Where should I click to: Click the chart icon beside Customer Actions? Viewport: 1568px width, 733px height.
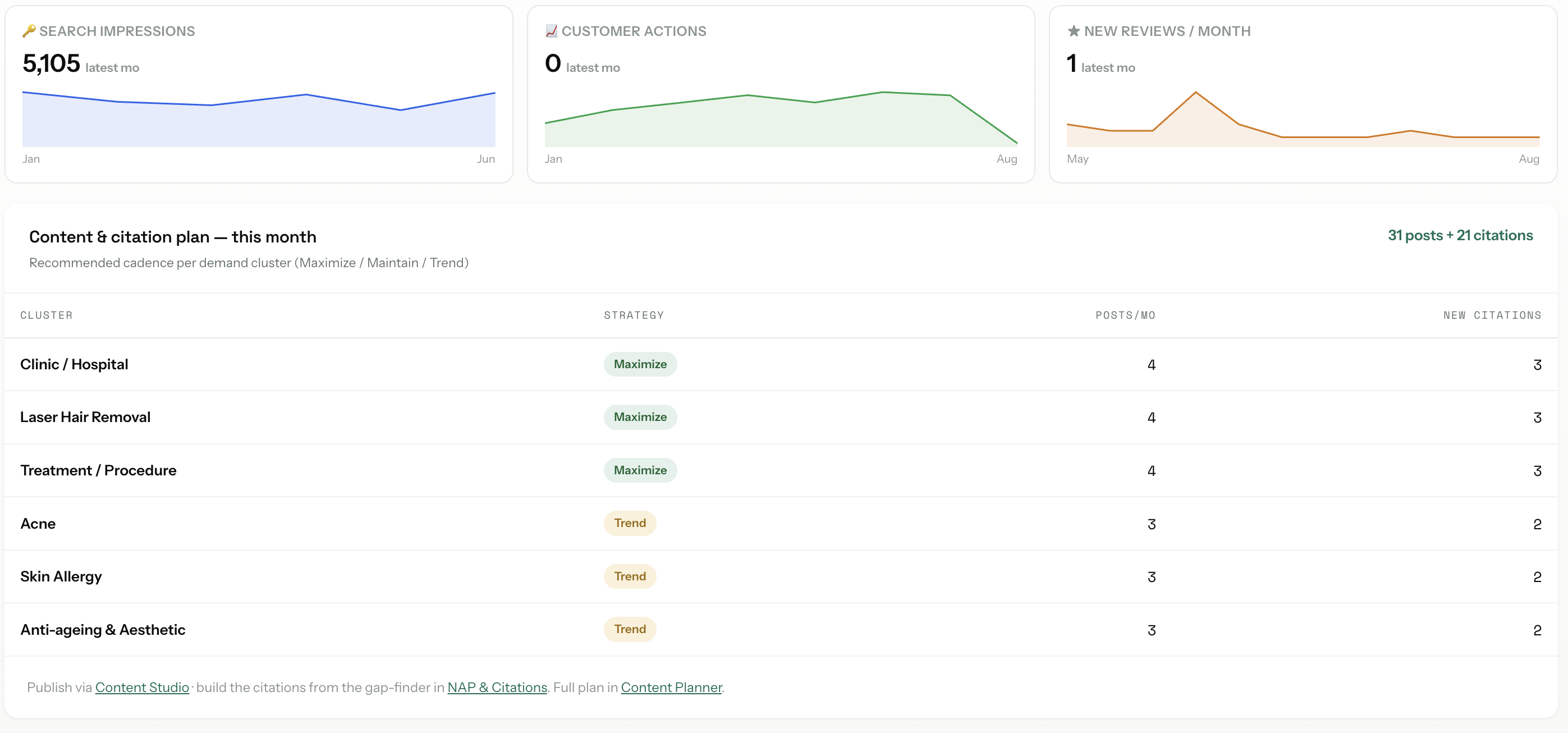tap(552, 31)
